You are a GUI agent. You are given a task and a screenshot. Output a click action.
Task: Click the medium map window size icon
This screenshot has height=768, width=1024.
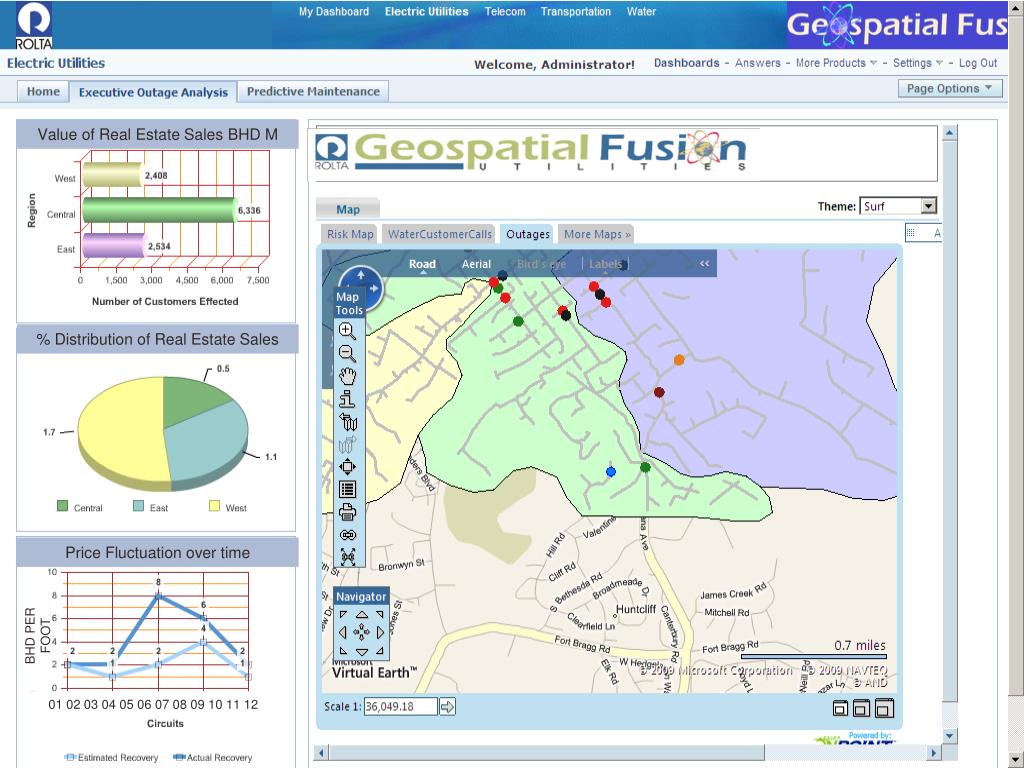tap(861, 708)
